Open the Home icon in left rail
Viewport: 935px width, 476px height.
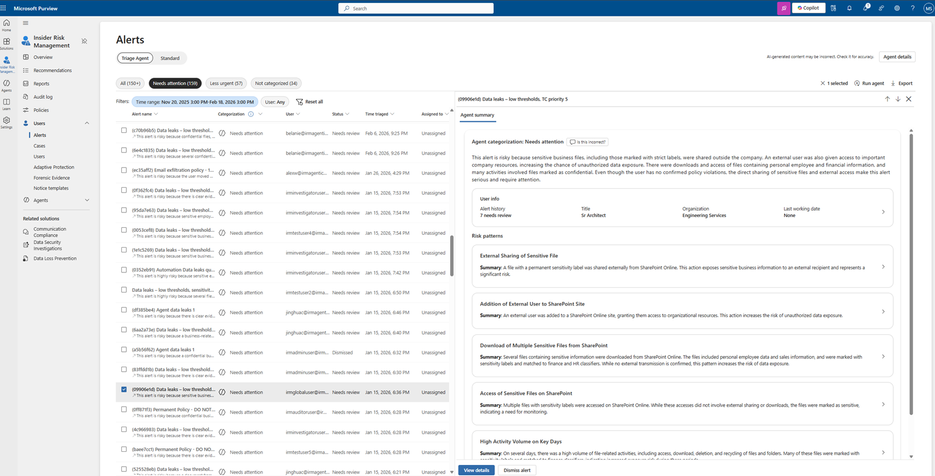(x=7, y=24)
